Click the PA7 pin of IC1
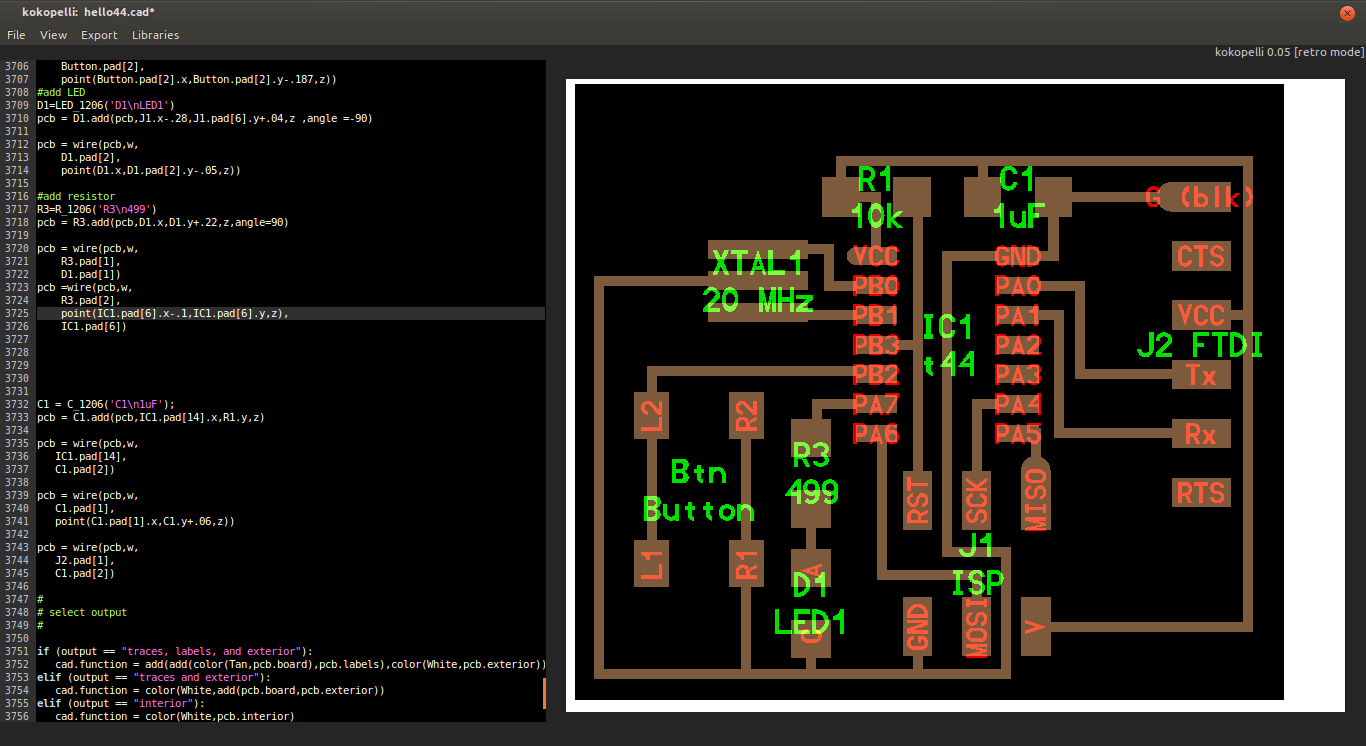 coord(876,405)
